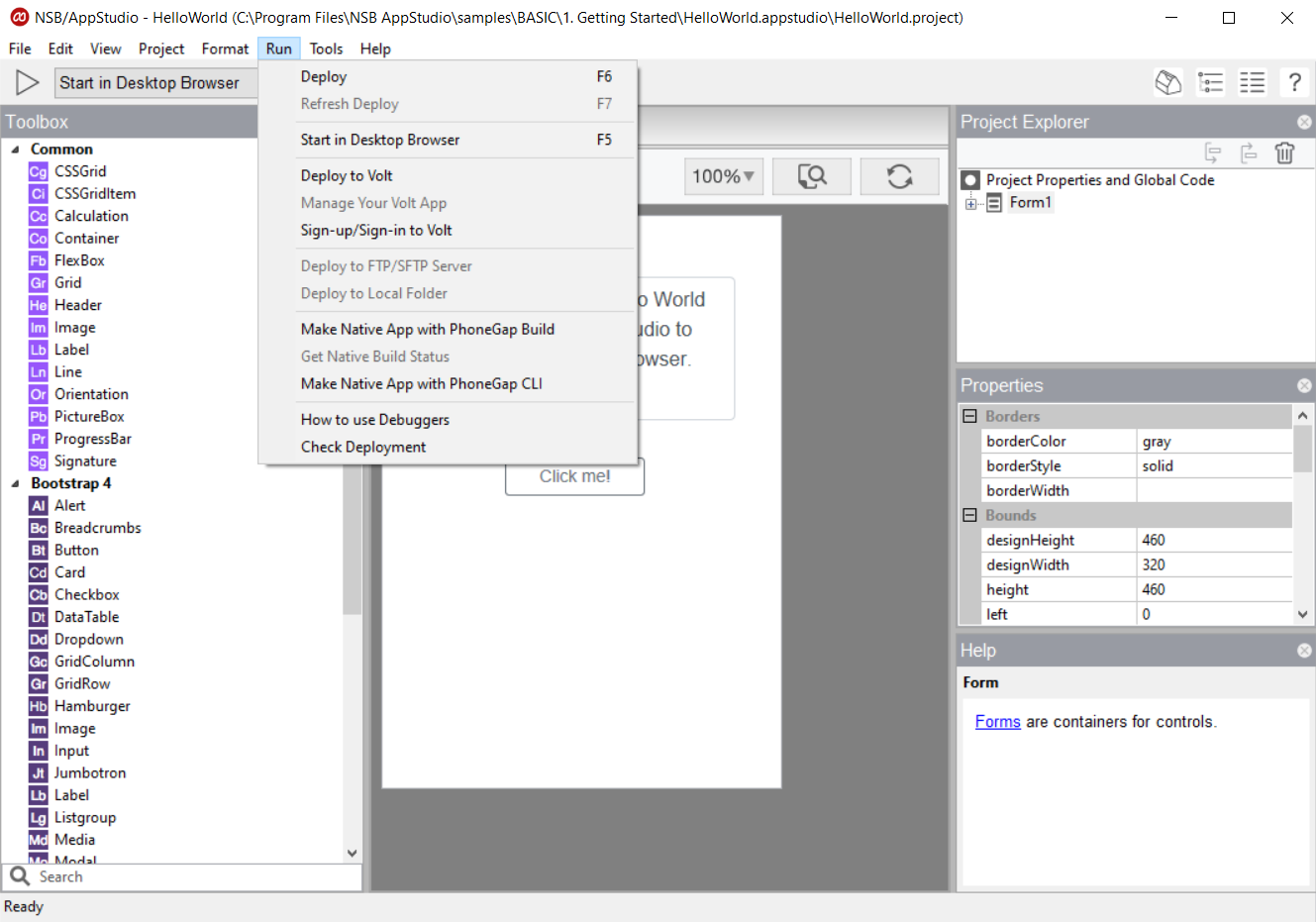This screenshot has height=922, width=1316.
Task: Click the Toolbox search field
Action: point(182,877)
